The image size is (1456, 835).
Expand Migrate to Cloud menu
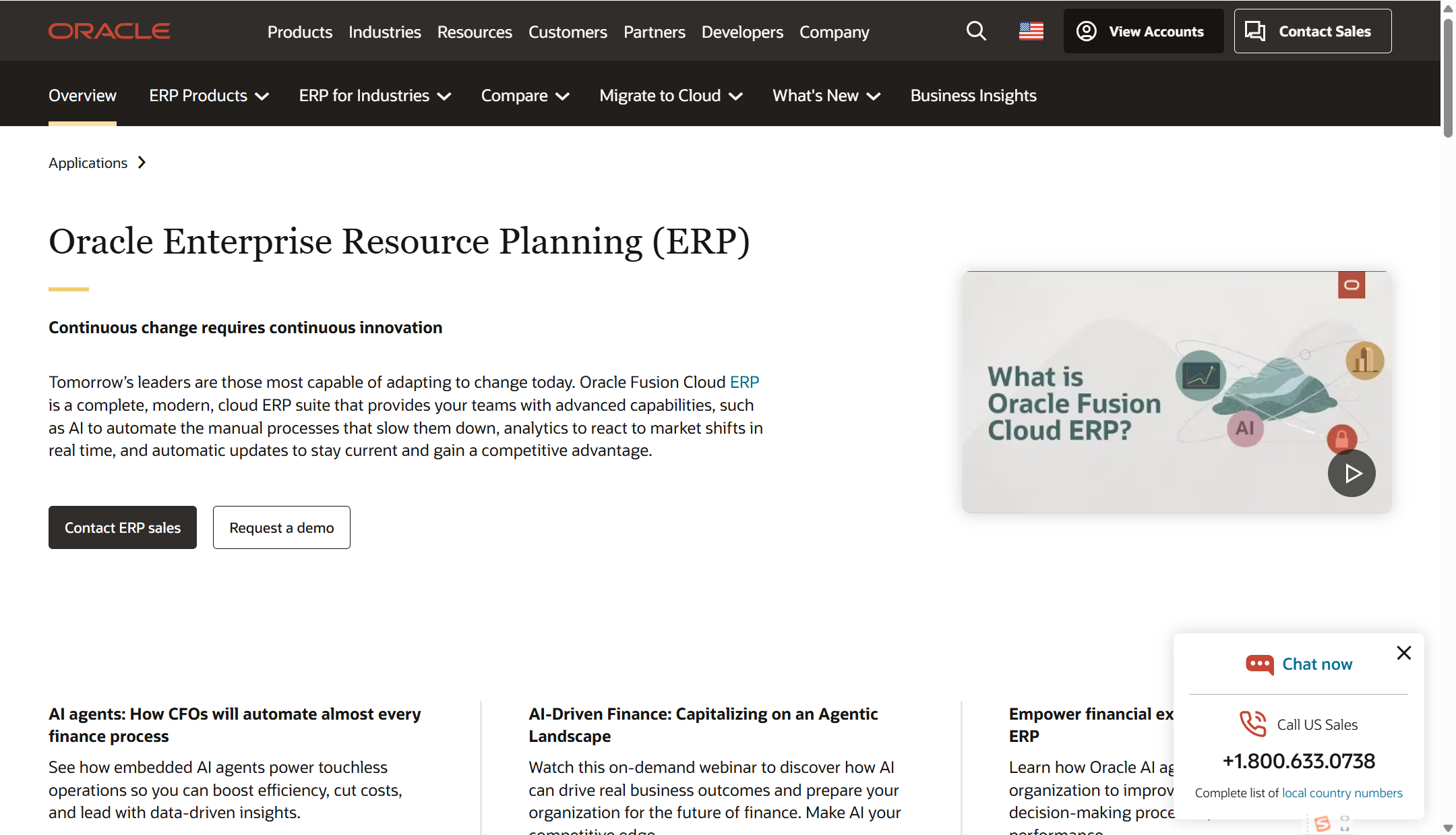click(671, 96)
